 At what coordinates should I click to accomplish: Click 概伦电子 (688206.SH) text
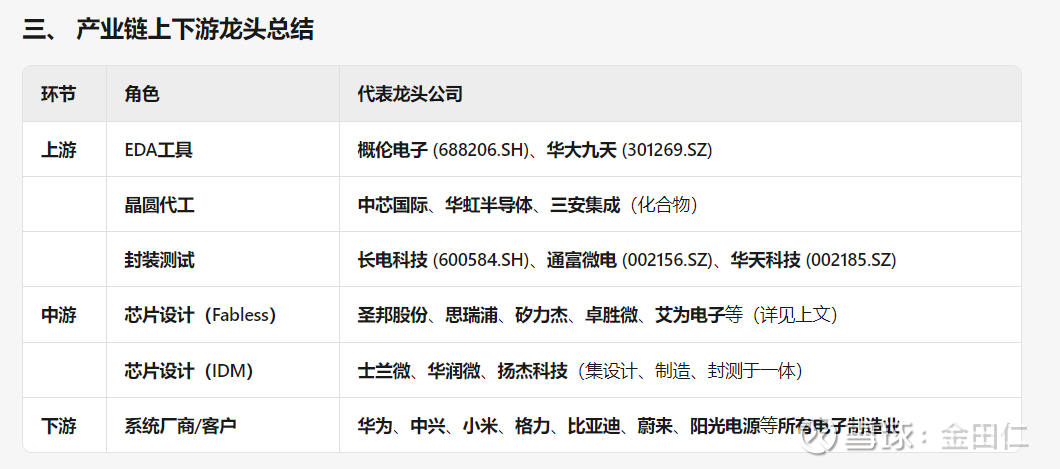point(443,149)
